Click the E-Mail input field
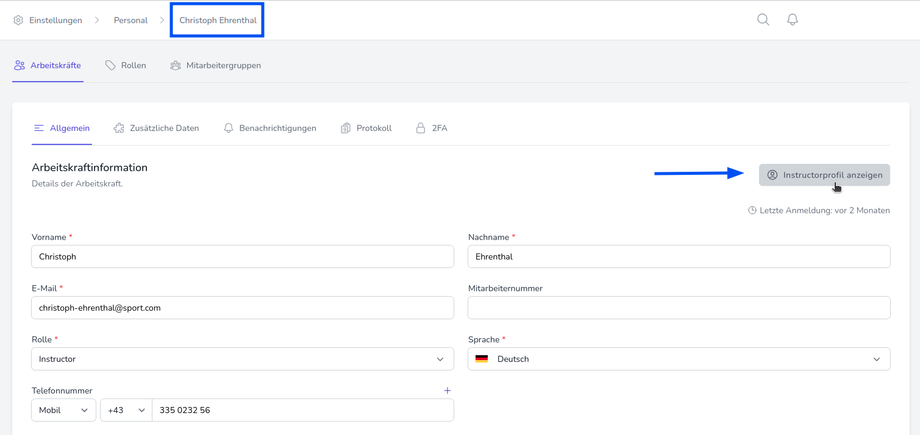 [242, 308]
